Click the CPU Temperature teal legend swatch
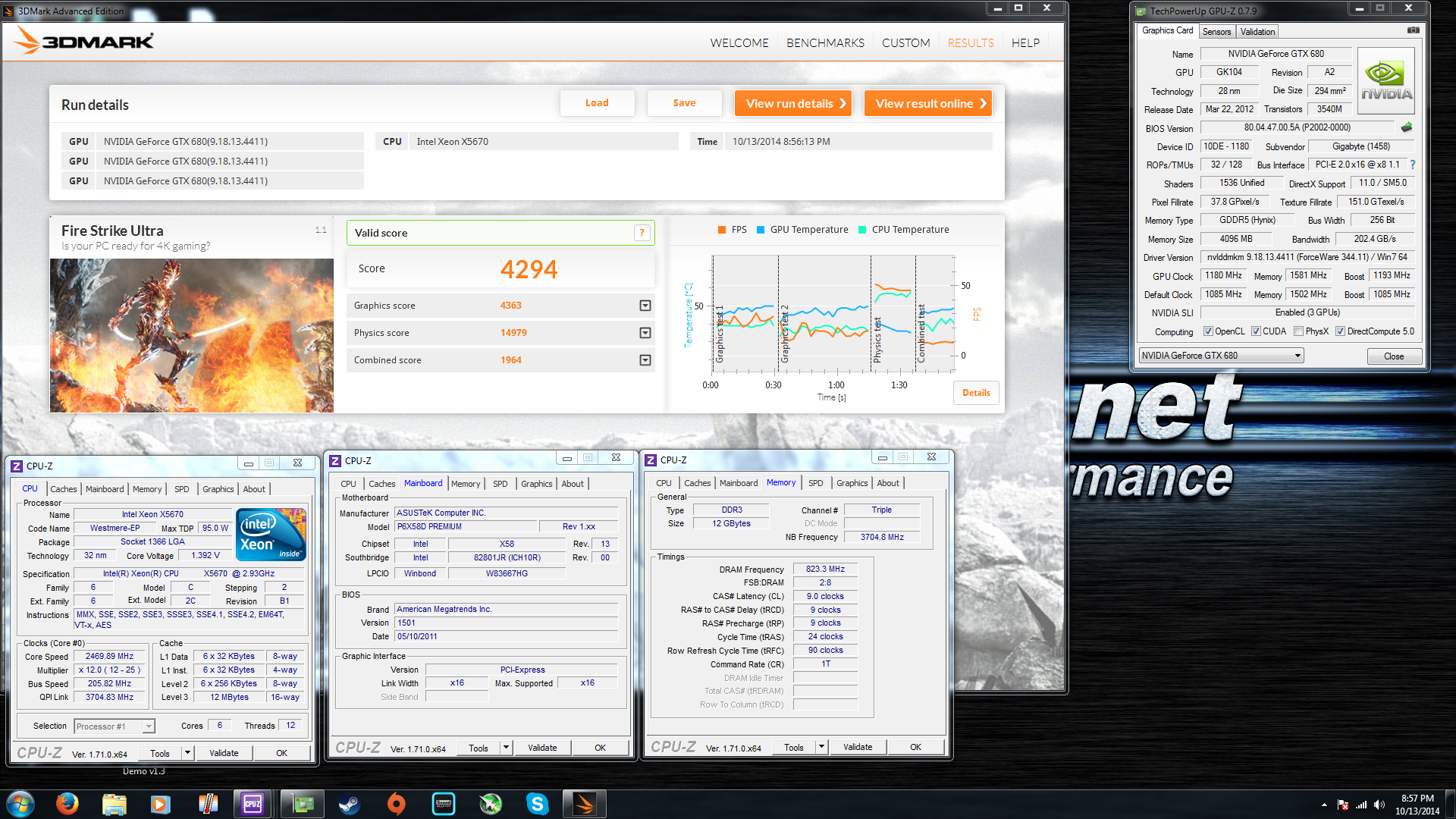The image size is (1456, 819). pyautogui.click(x=862, y=230)
